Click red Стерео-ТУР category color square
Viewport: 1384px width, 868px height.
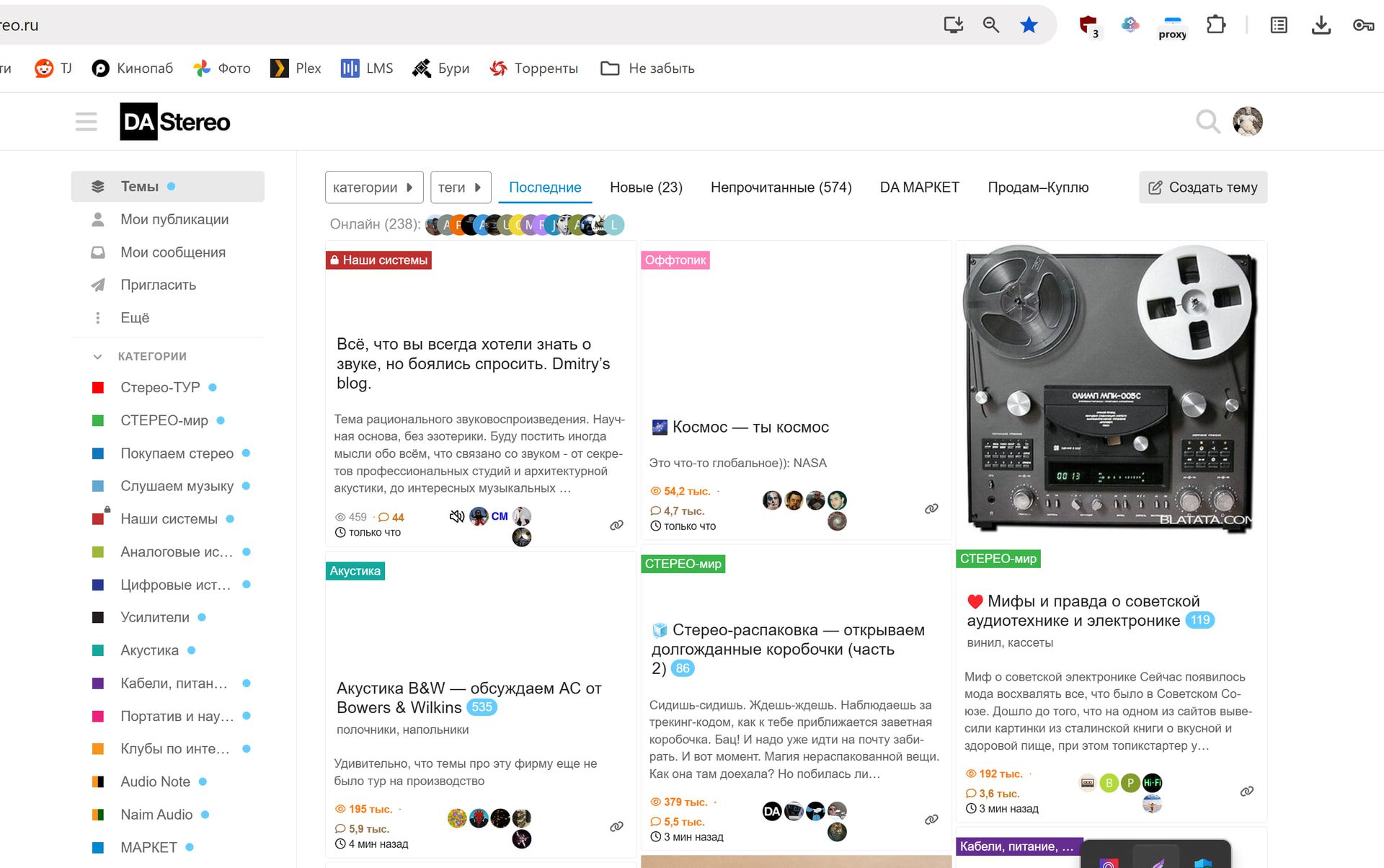(99, 388)
